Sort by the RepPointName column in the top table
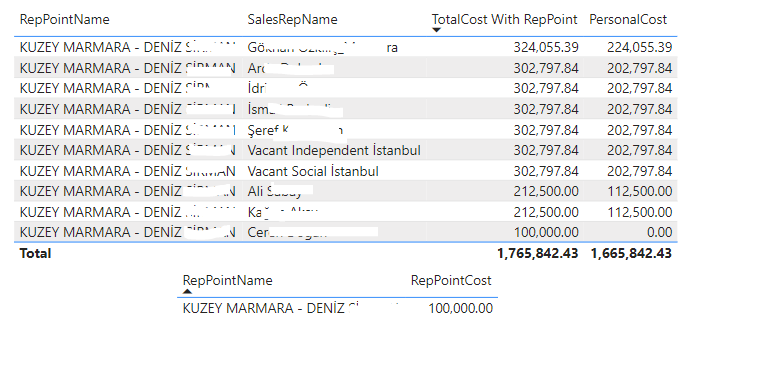The height and width of the screenshot is (375, 771). [x=64, y=20]
